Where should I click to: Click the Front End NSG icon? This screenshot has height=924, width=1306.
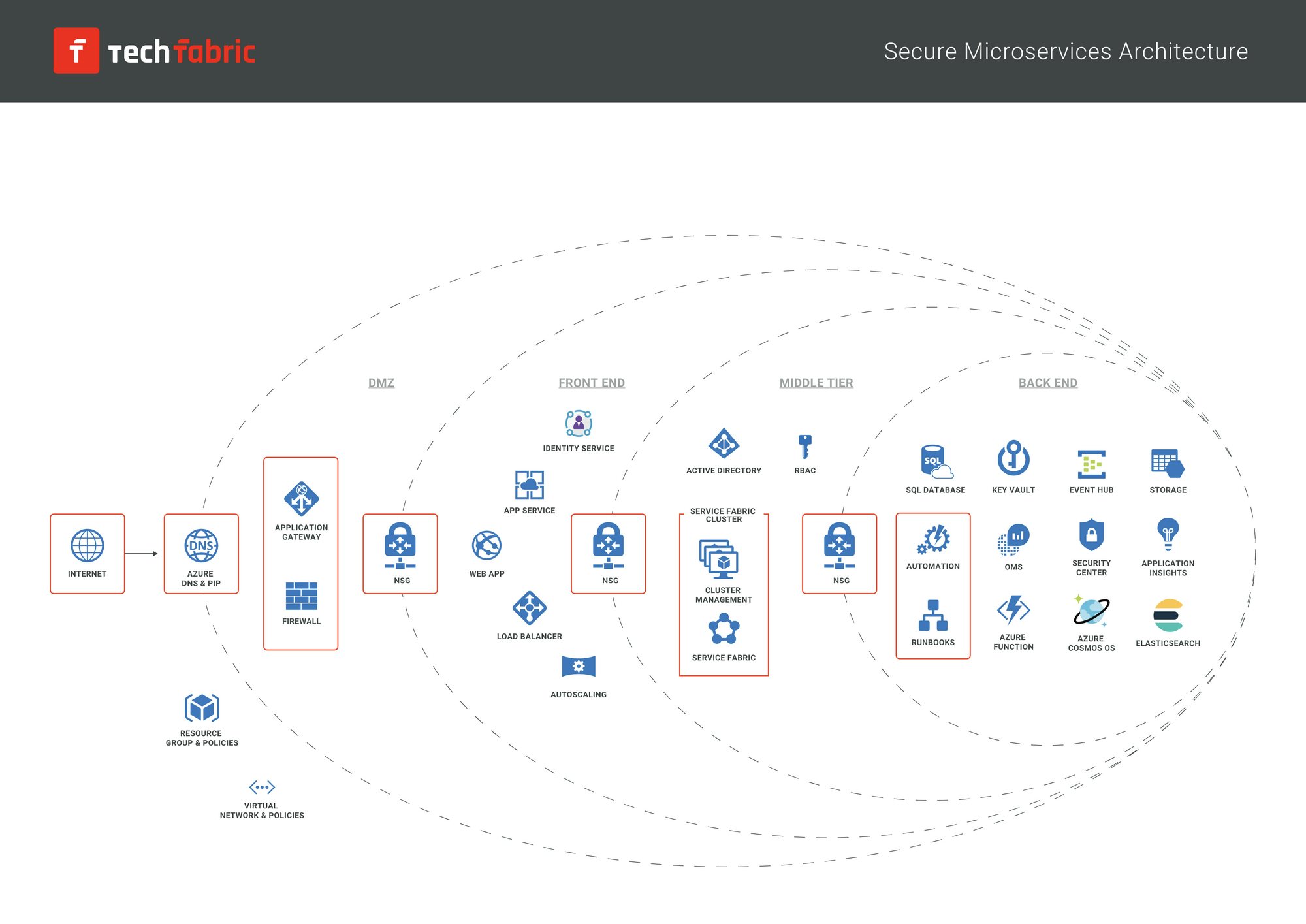click(608, 545)
